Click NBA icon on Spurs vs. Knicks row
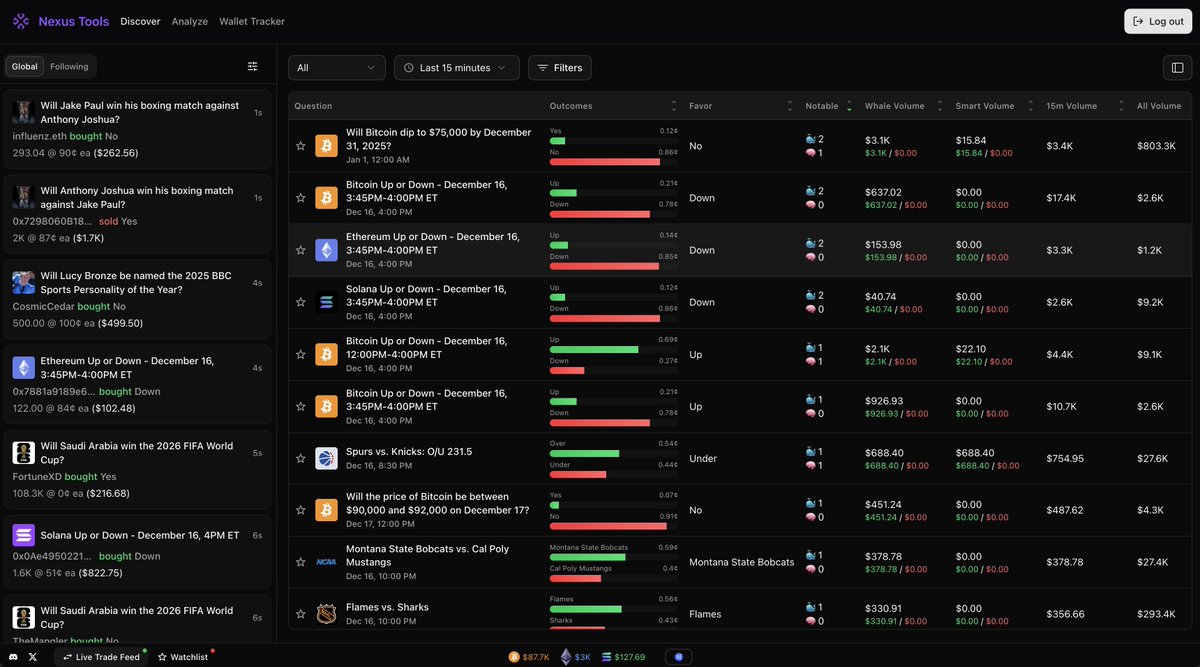 326,458
